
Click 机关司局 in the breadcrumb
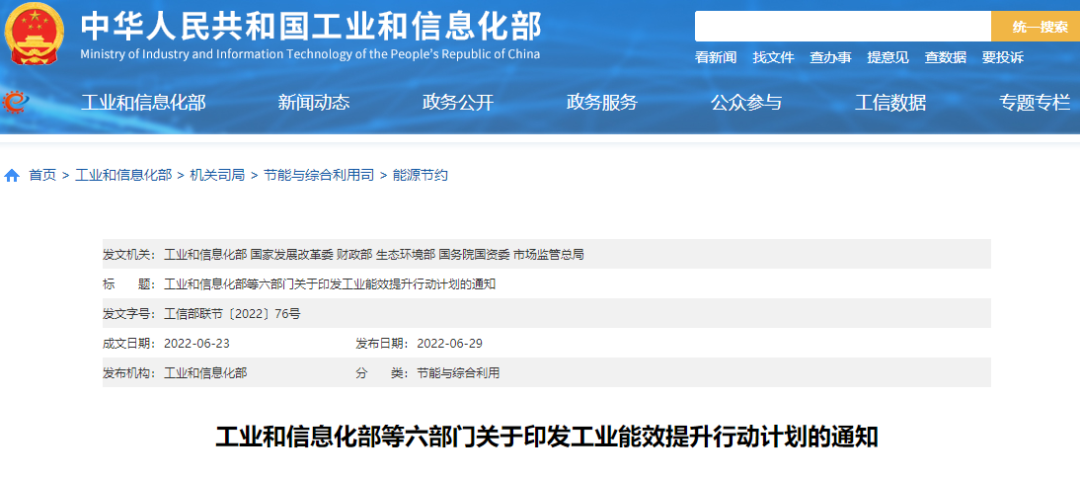coord(217,175)
